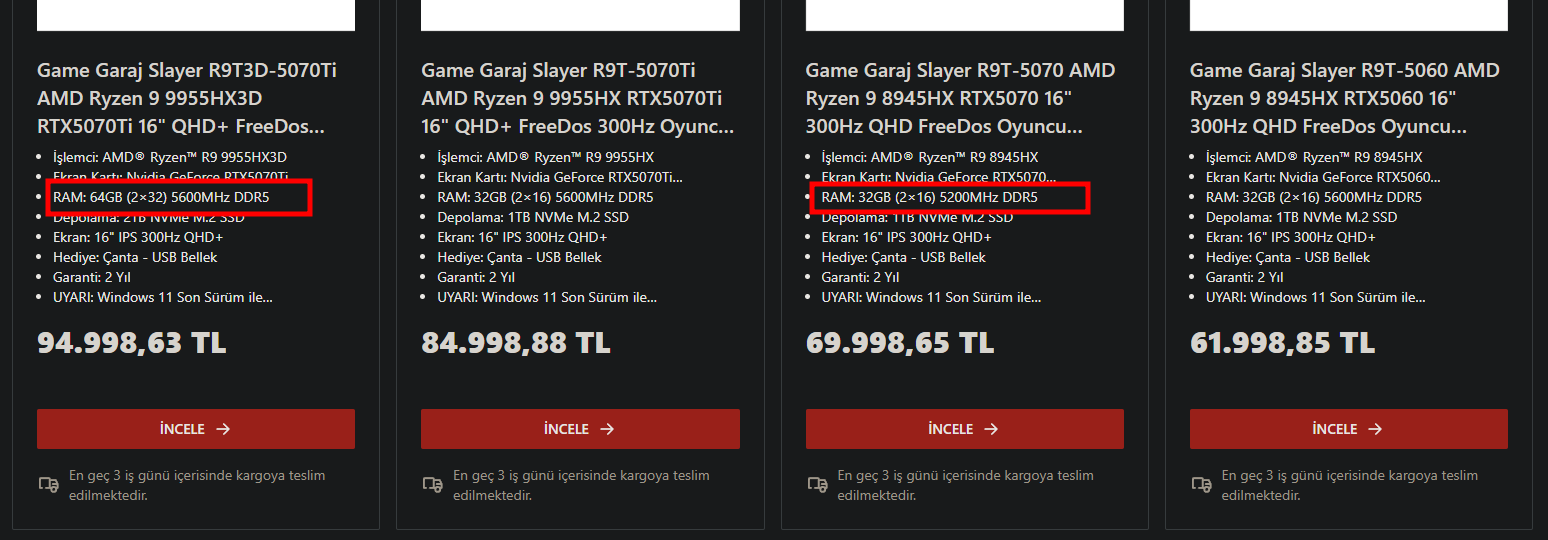Click the shipping truck icon in fourth card
The height and width of the screenshot is (540, 1548).
pos(1201,484)
